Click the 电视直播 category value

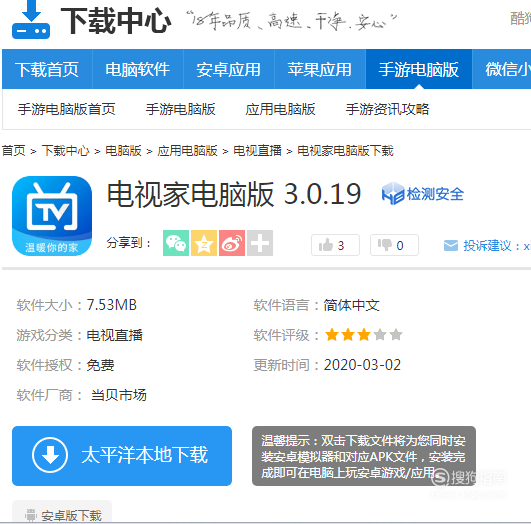(x=115, y=335)
